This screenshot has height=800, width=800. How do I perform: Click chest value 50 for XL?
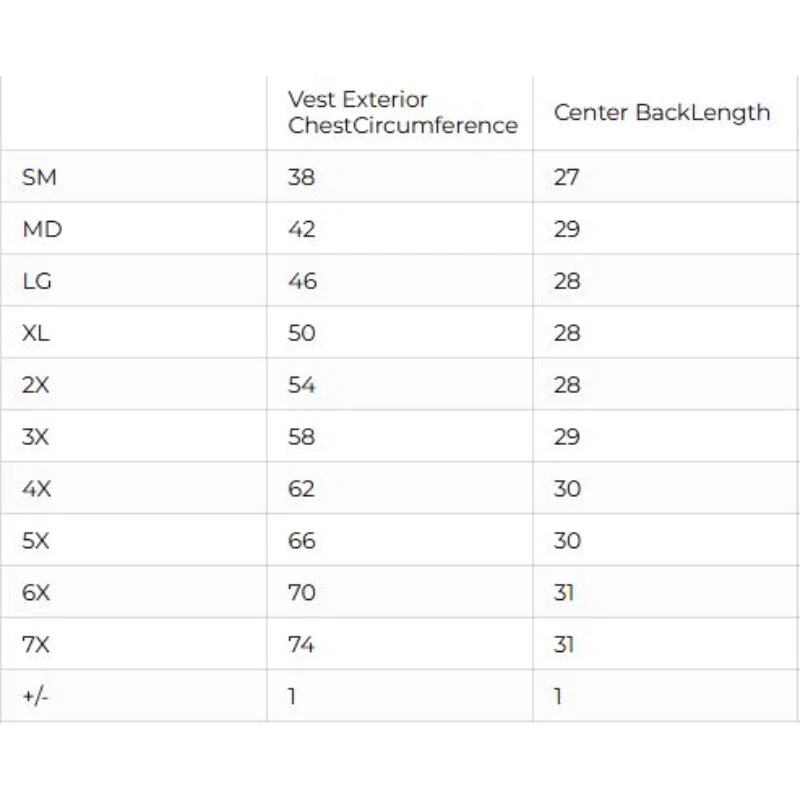[x=302, y=333]
